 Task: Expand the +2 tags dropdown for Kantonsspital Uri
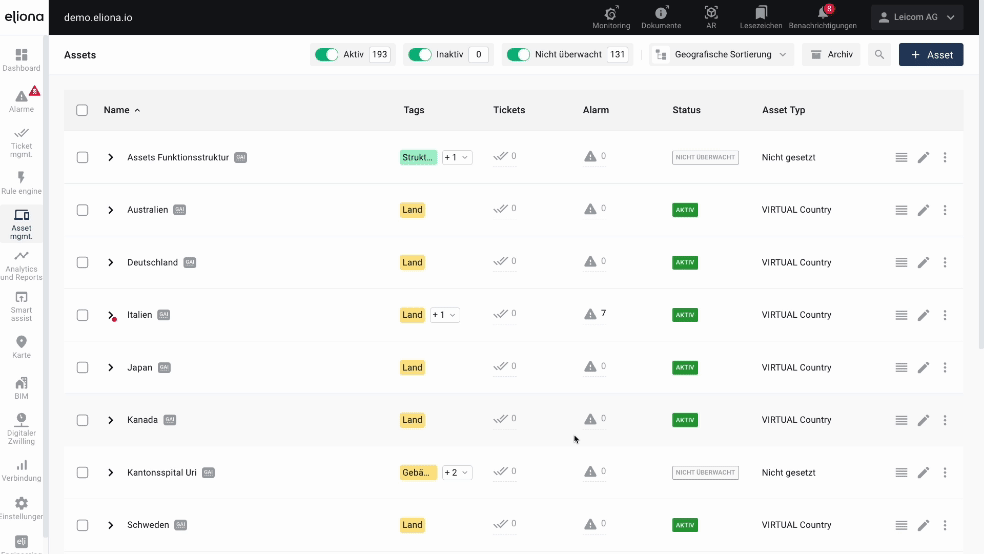click(455, 473)
